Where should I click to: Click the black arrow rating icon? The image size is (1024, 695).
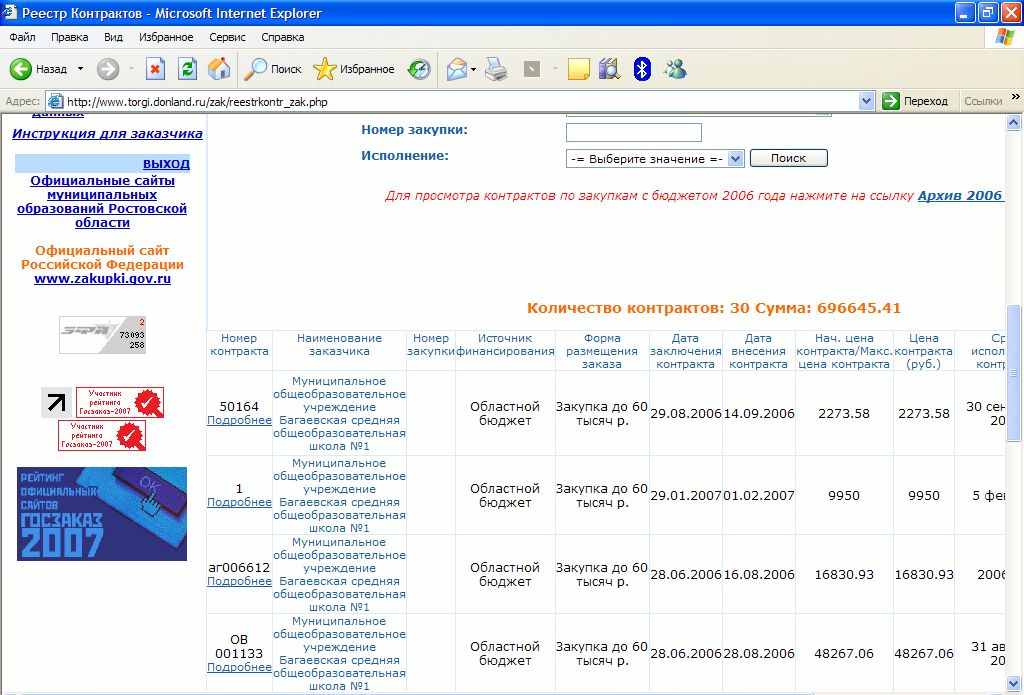pyautogui.click(x=57, y=402)
